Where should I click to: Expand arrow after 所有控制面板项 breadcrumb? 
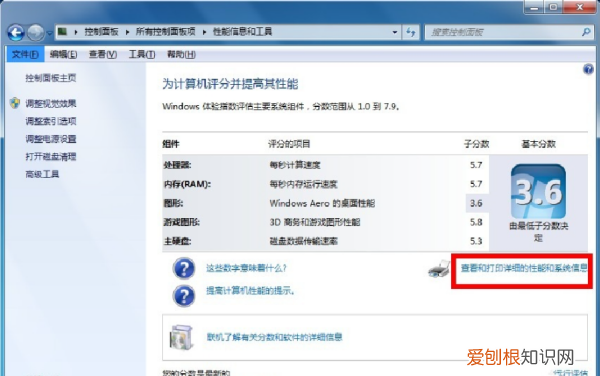click(204, 32)
